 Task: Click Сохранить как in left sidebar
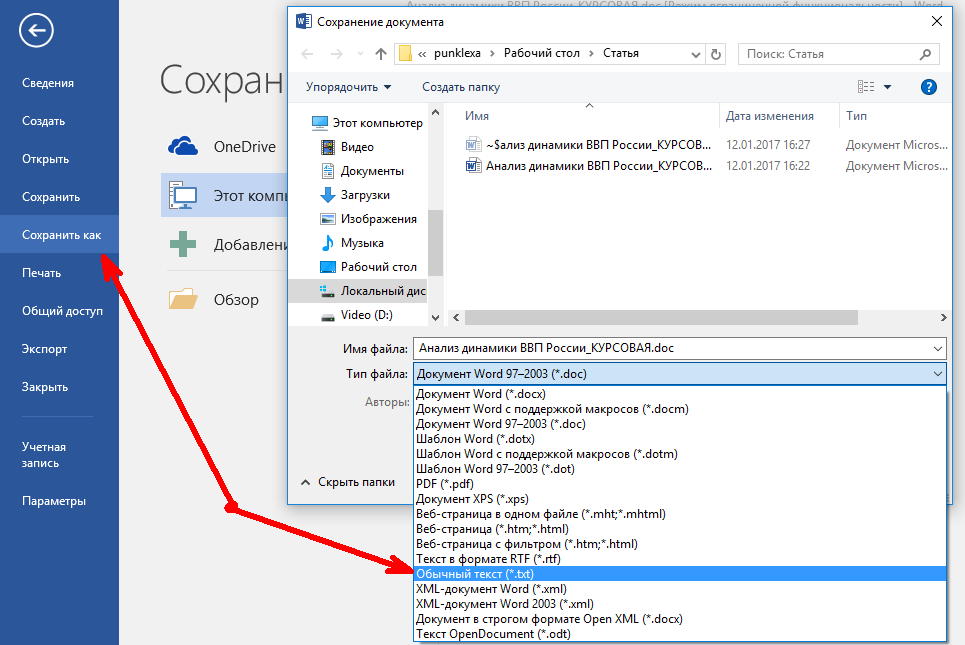(61, 235)
